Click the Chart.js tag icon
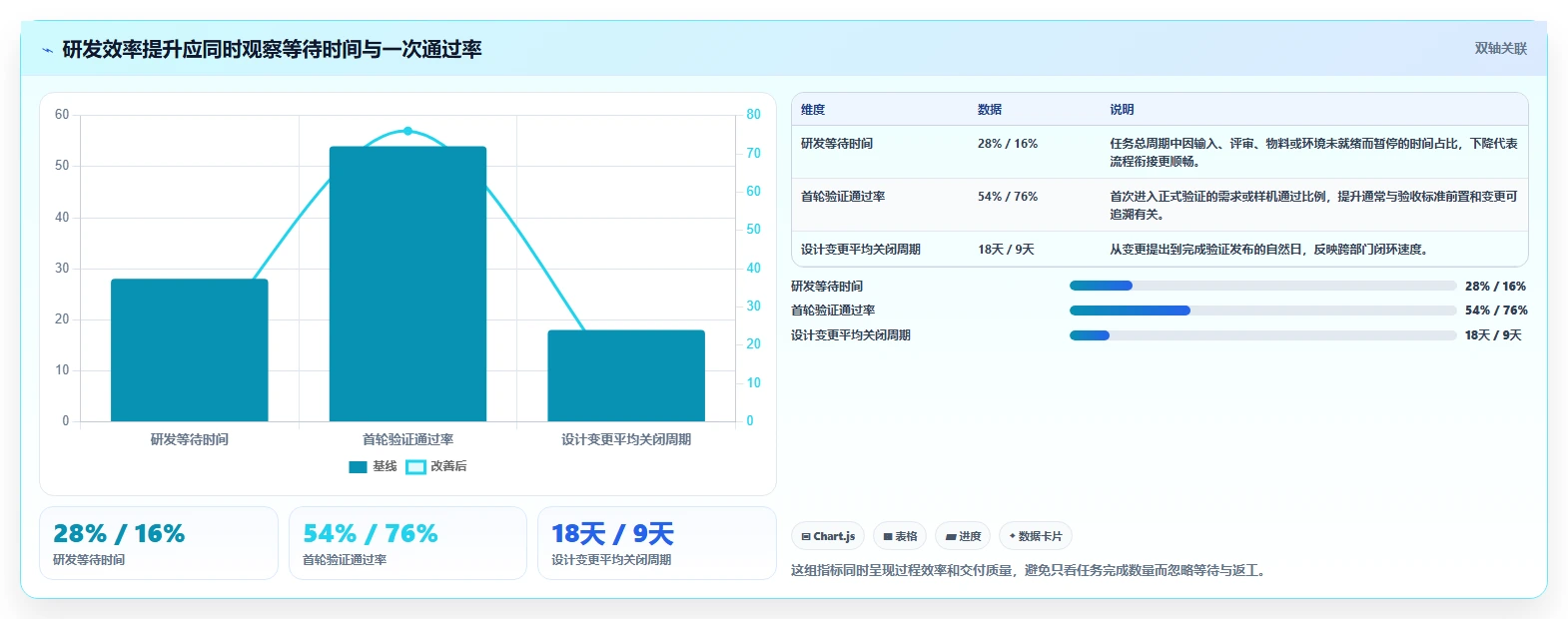The height and width of the screenshot is (619, 1568). pyautogui.click(x=806, y=537)
